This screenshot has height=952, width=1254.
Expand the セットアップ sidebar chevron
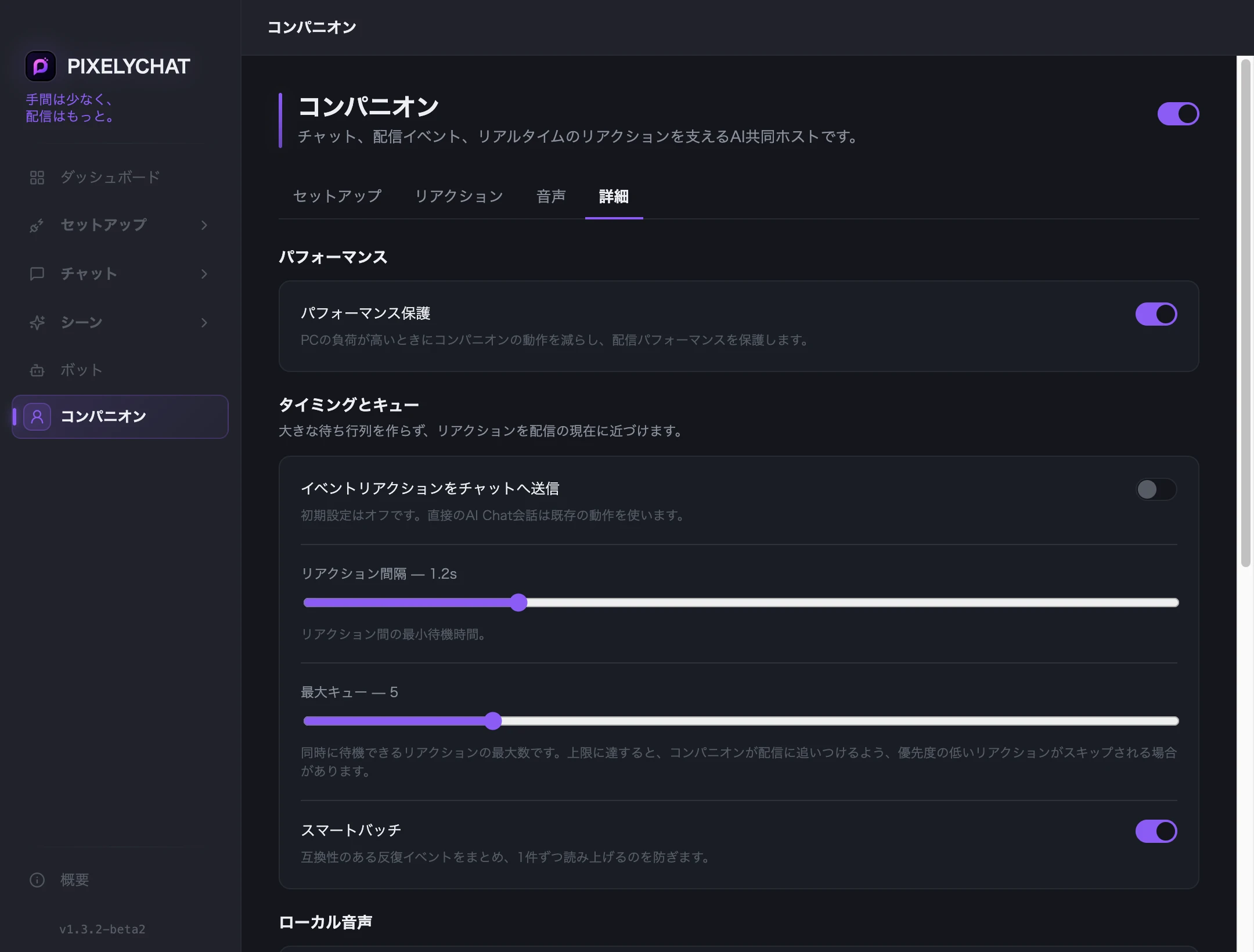coord(204,225)
